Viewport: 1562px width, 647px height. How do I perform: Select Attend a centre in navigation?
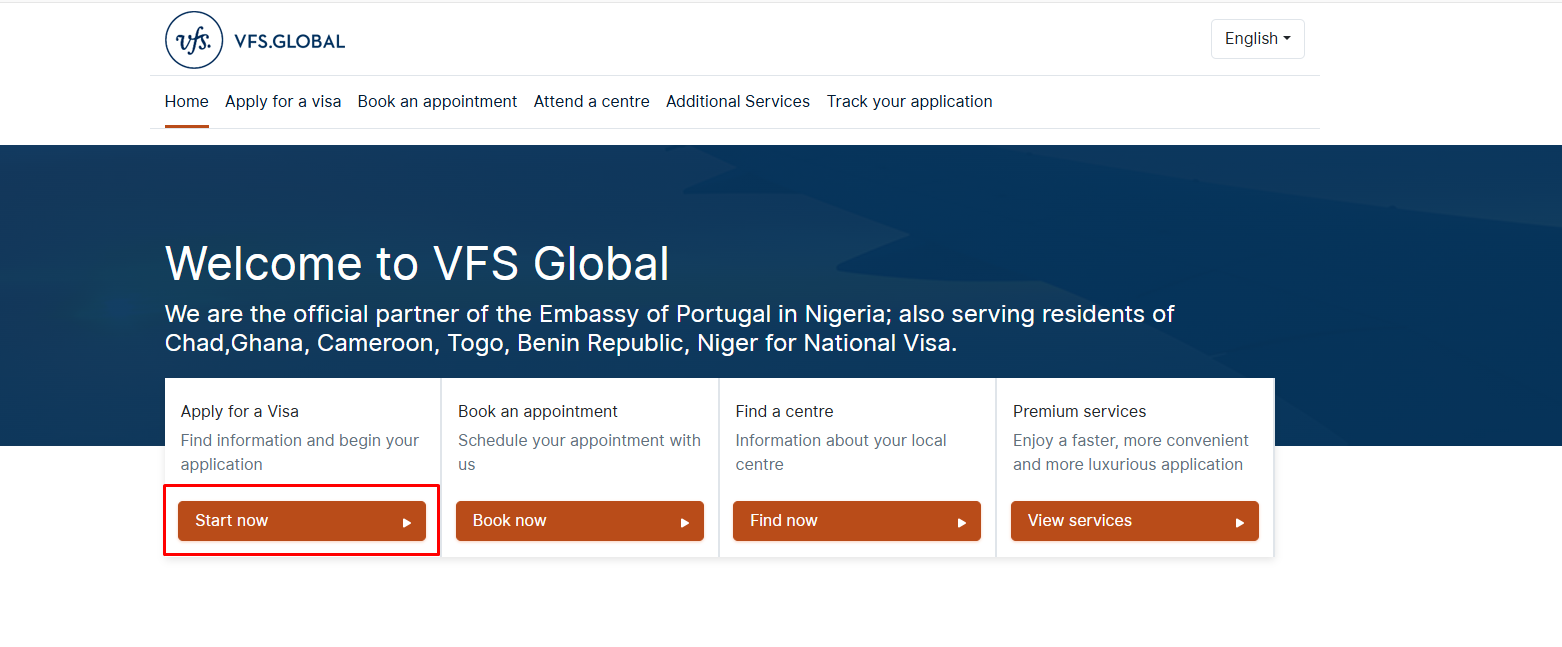(x=592, y=101)
